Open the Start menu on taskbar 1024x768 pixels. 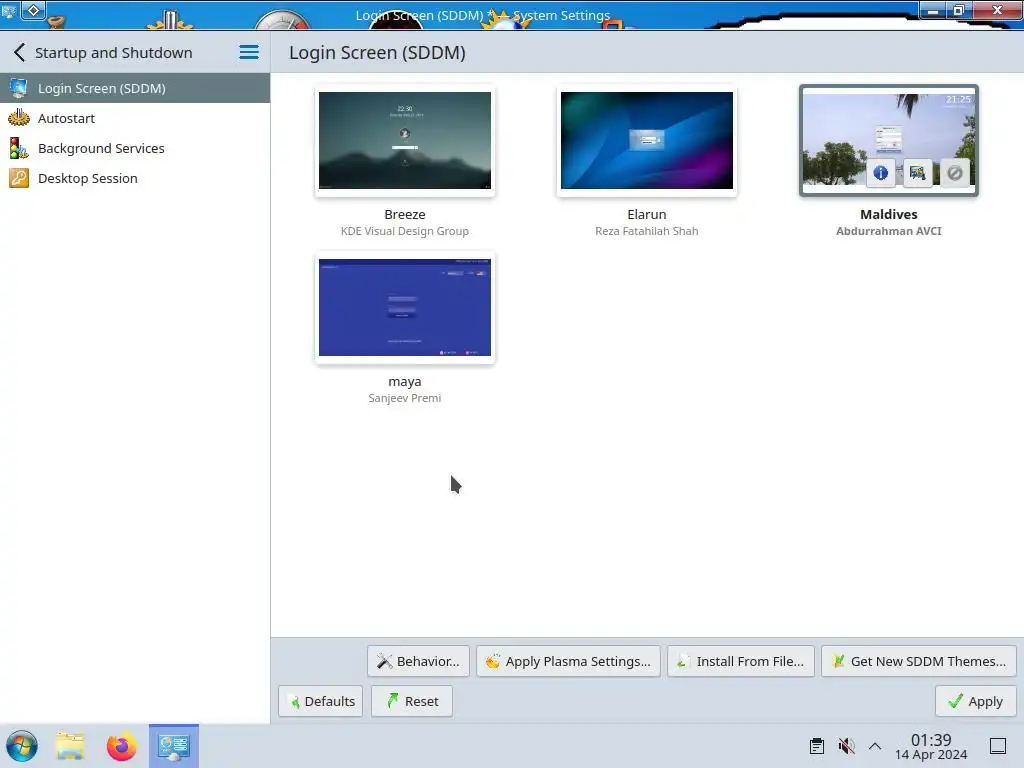(22, 746)
